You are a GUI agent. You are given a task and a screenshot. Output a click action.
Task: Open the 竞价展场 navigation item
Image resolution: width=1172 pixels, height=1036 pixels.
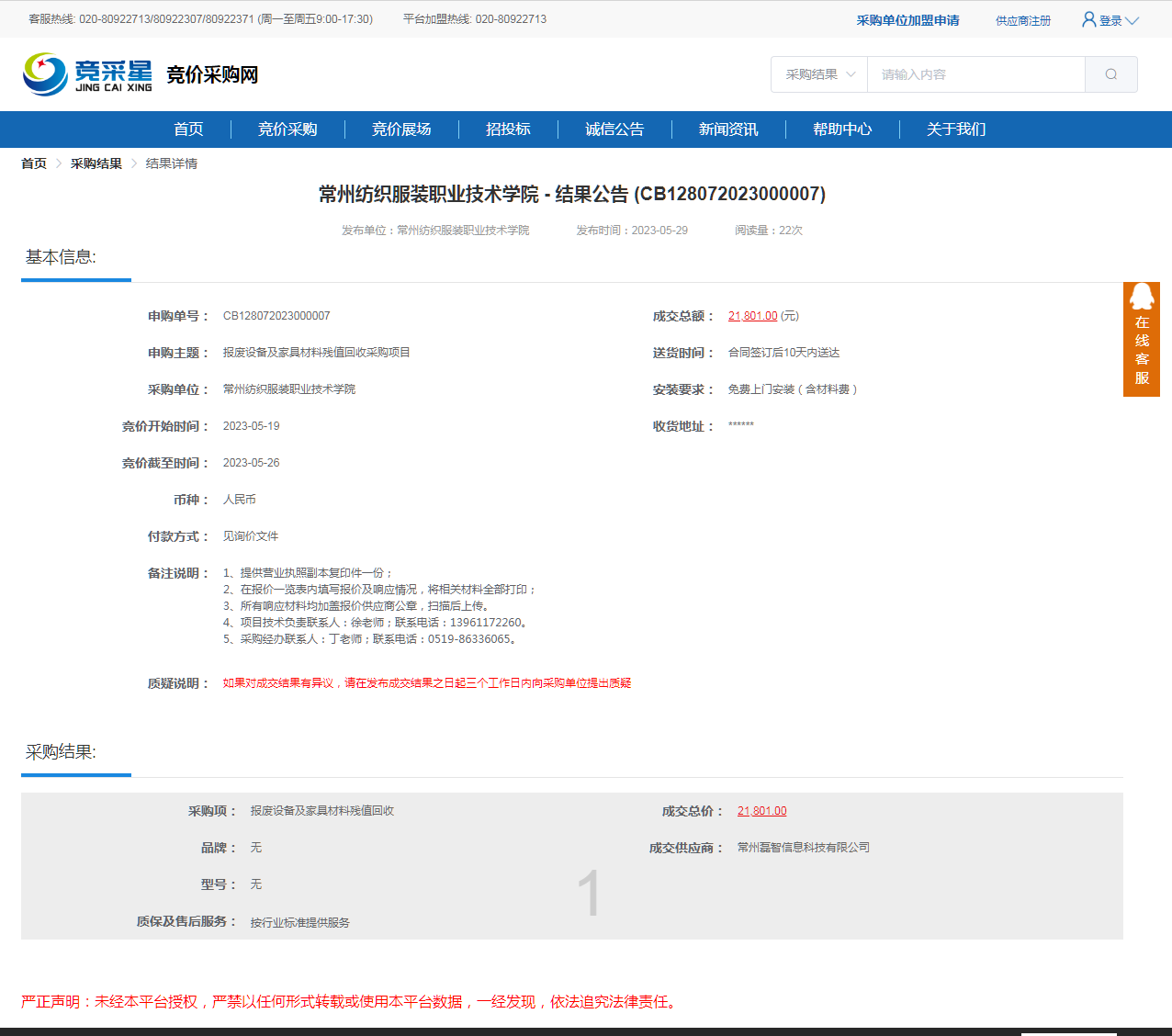pos(401,129)
